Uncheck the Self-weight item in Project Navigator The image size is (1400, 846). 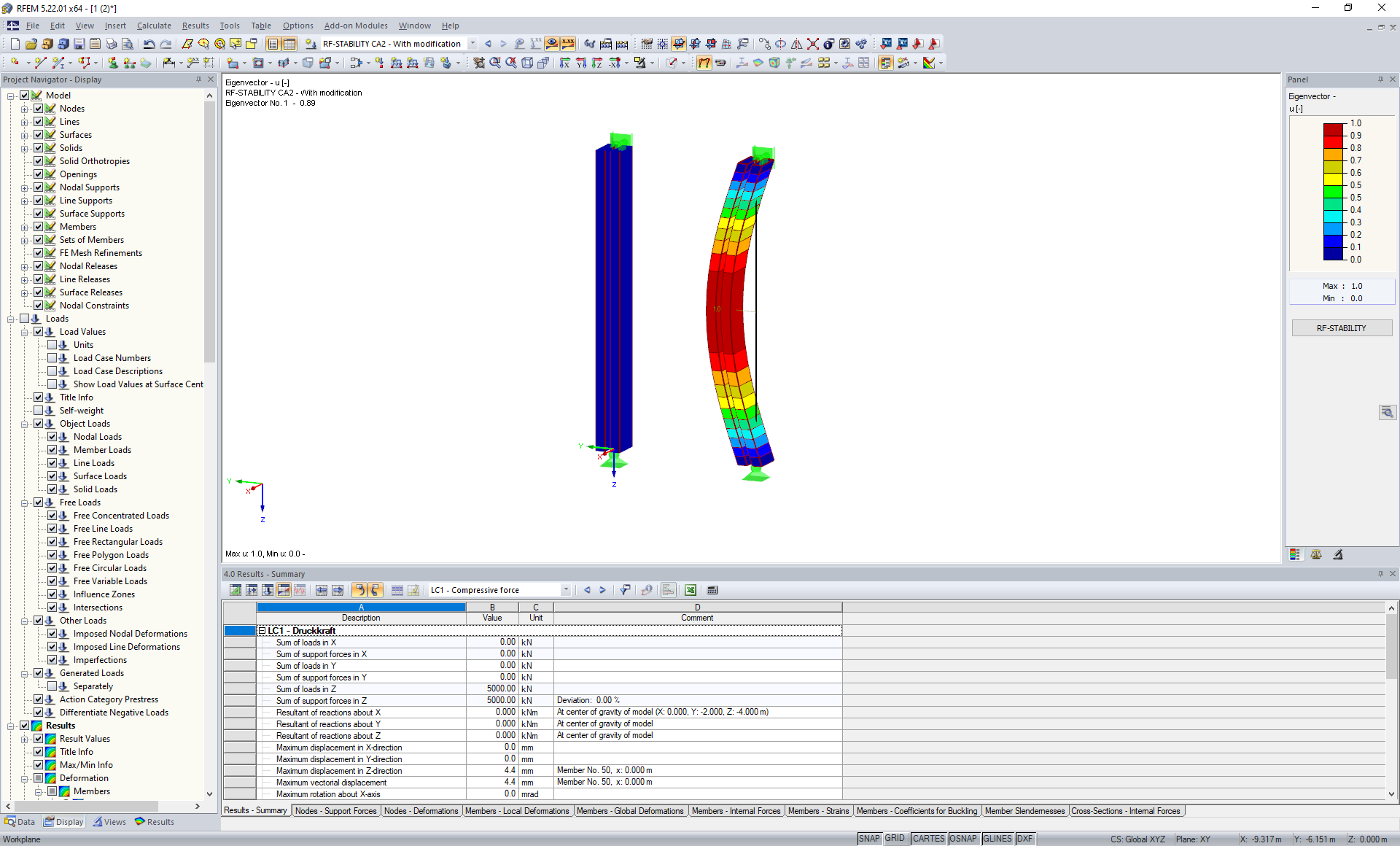point(39,411)
